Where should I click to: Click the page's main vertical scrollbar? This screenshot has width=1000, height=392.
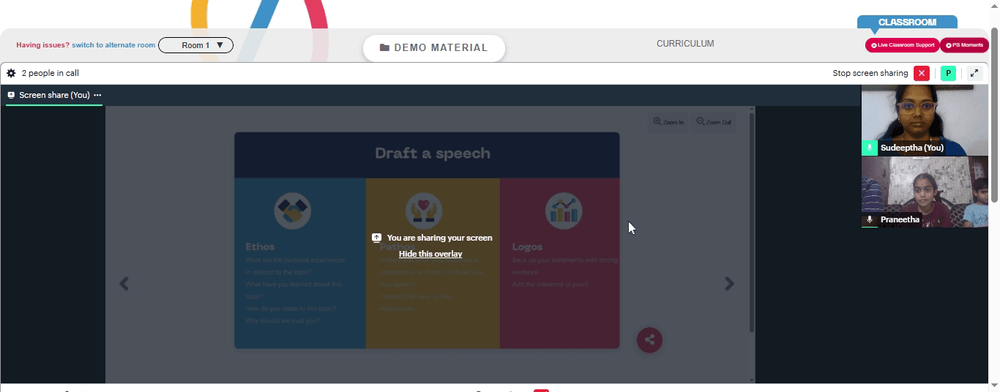click(x=995, y=115)
